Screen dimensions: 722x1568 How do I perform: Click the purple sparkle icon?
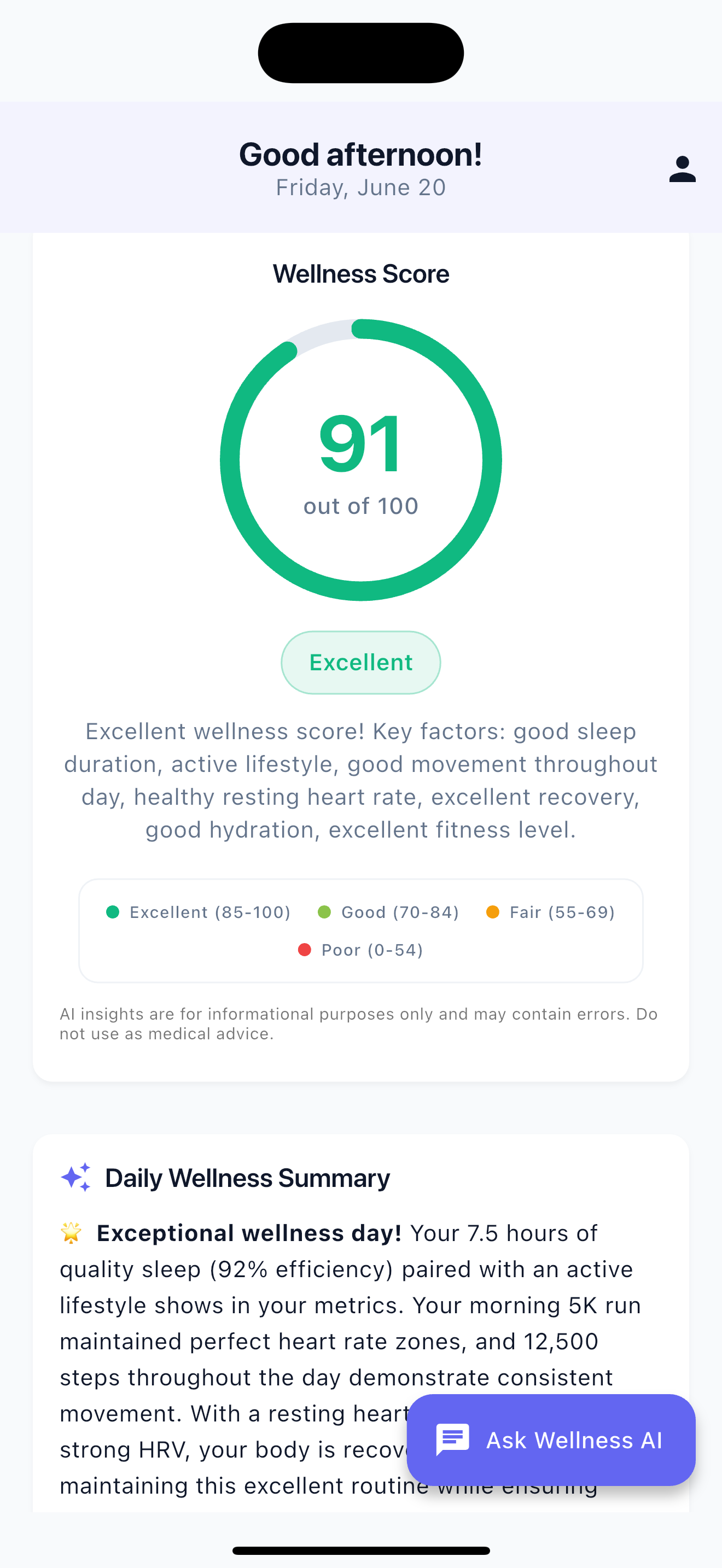[76, 1177]
